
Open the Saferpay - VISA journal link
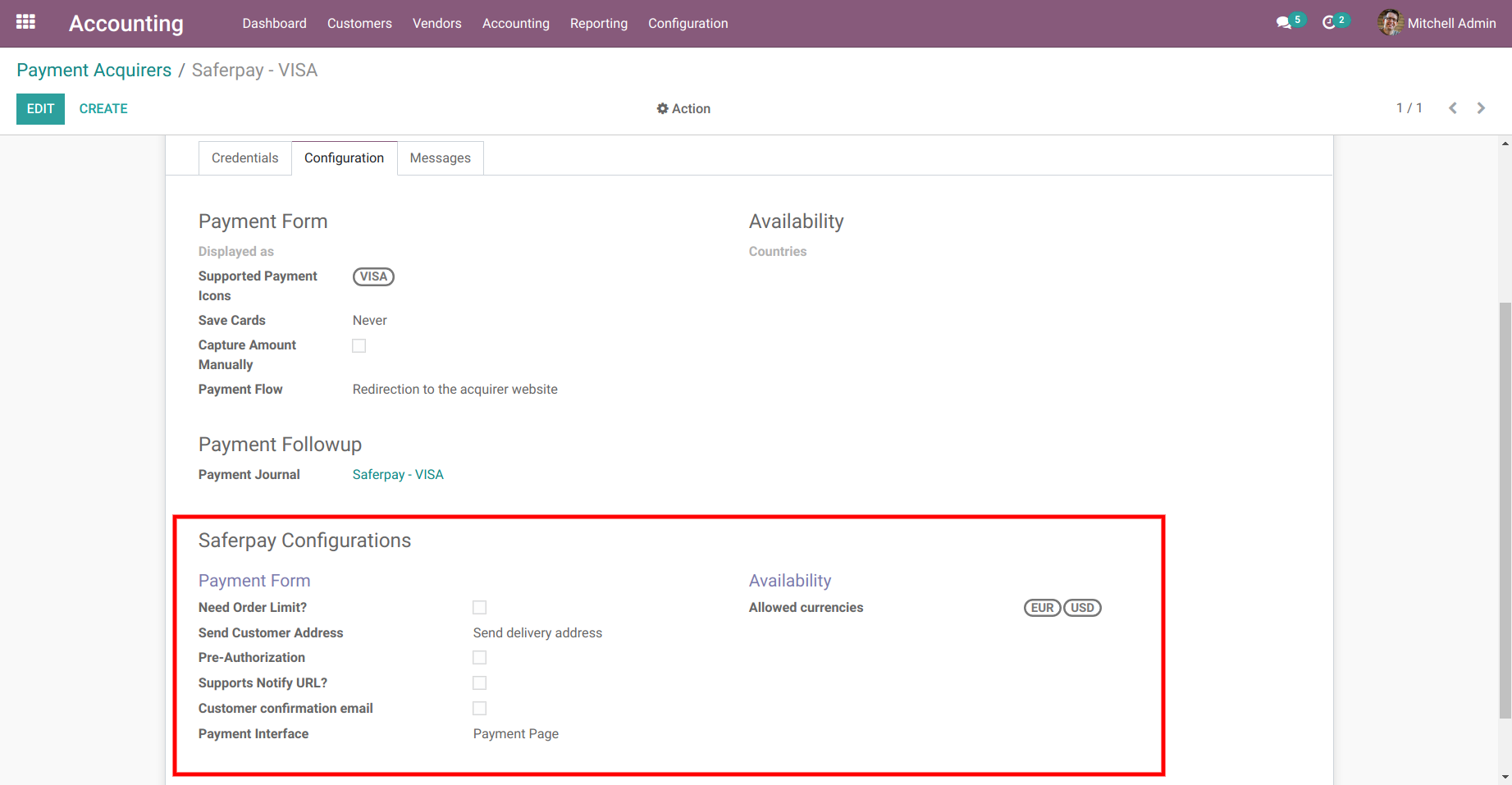pos(398,475)
